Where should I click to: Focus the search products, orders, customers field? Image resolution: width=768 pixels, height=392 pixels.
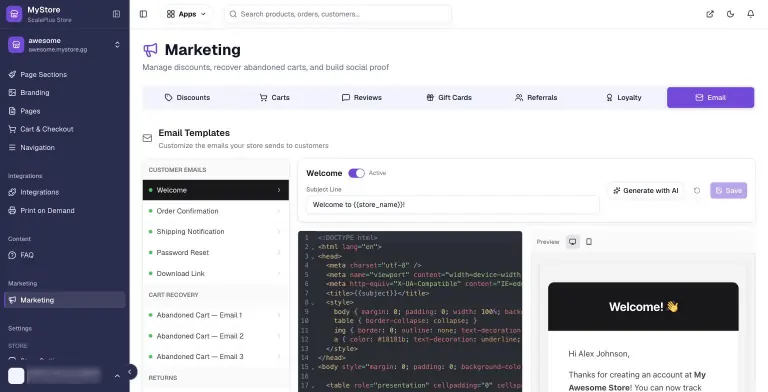point(338,14)
